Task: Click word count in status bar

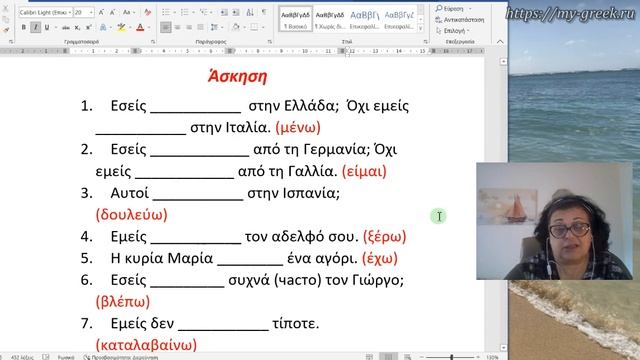Action: pos(22,357)
